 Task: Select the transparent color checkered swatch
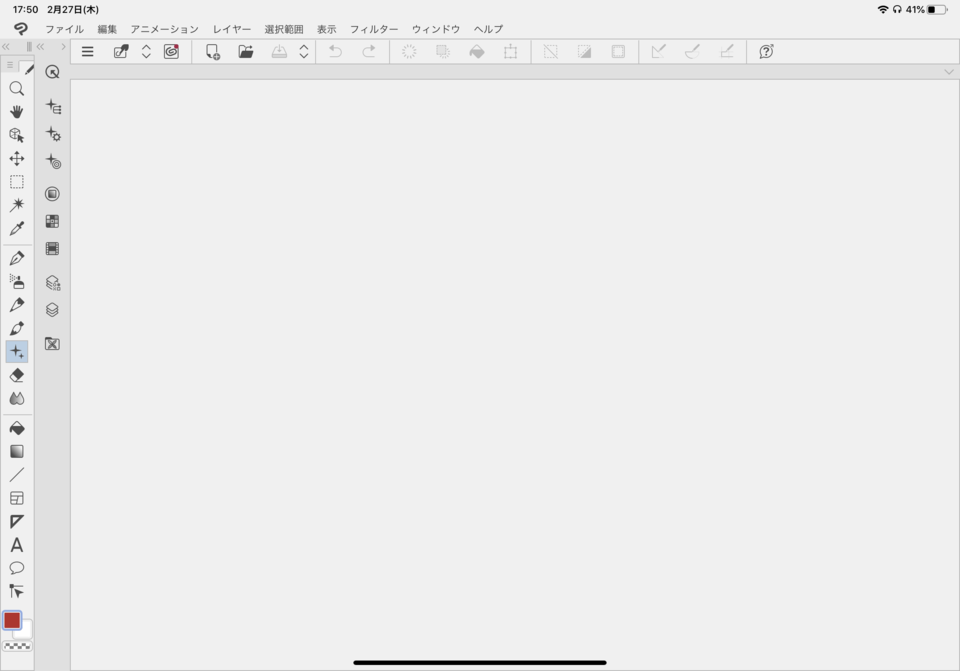click(17, 647)
